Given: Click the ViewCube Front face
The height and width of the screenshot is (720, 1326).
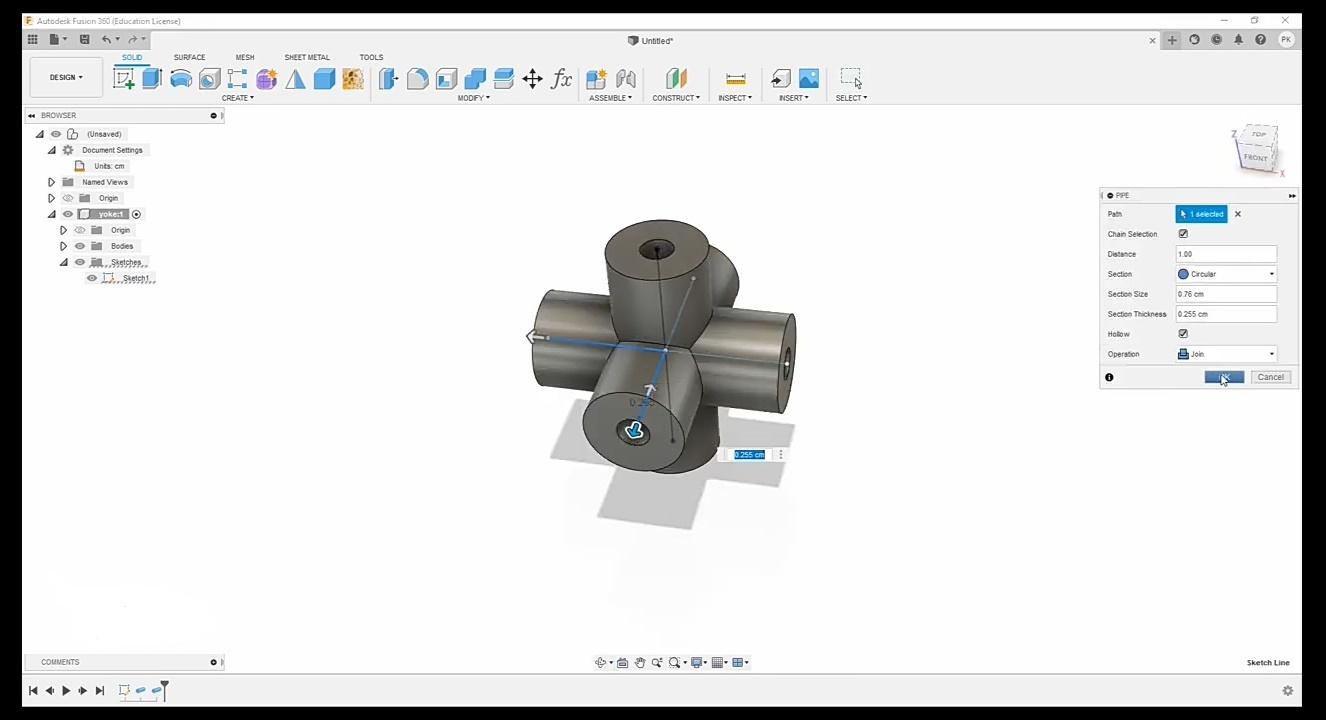Looking at the screenshot, I should [x=1255, y=157].
